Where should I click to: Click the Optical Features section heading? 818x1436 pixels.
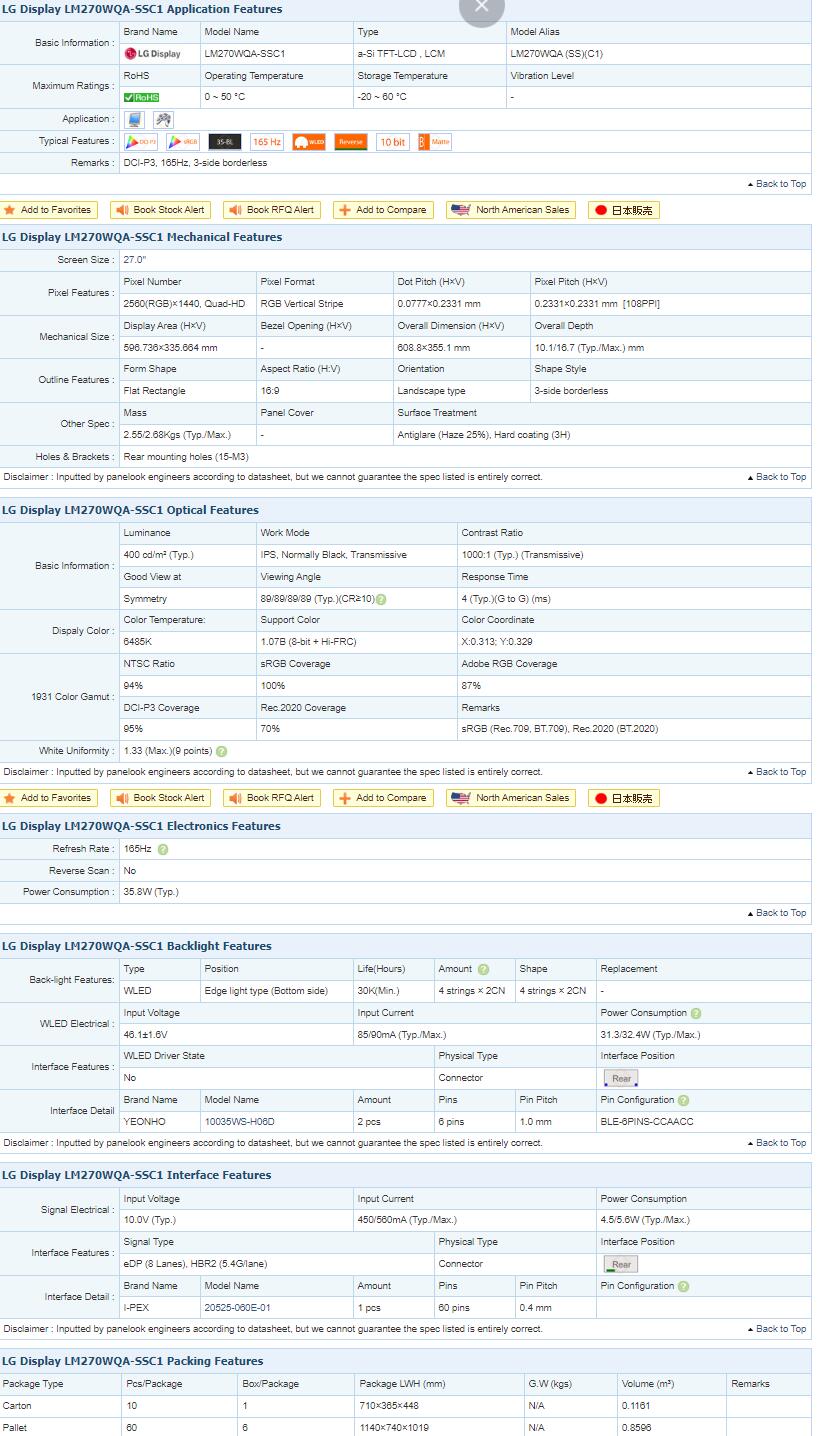click(x=130, y=510)
